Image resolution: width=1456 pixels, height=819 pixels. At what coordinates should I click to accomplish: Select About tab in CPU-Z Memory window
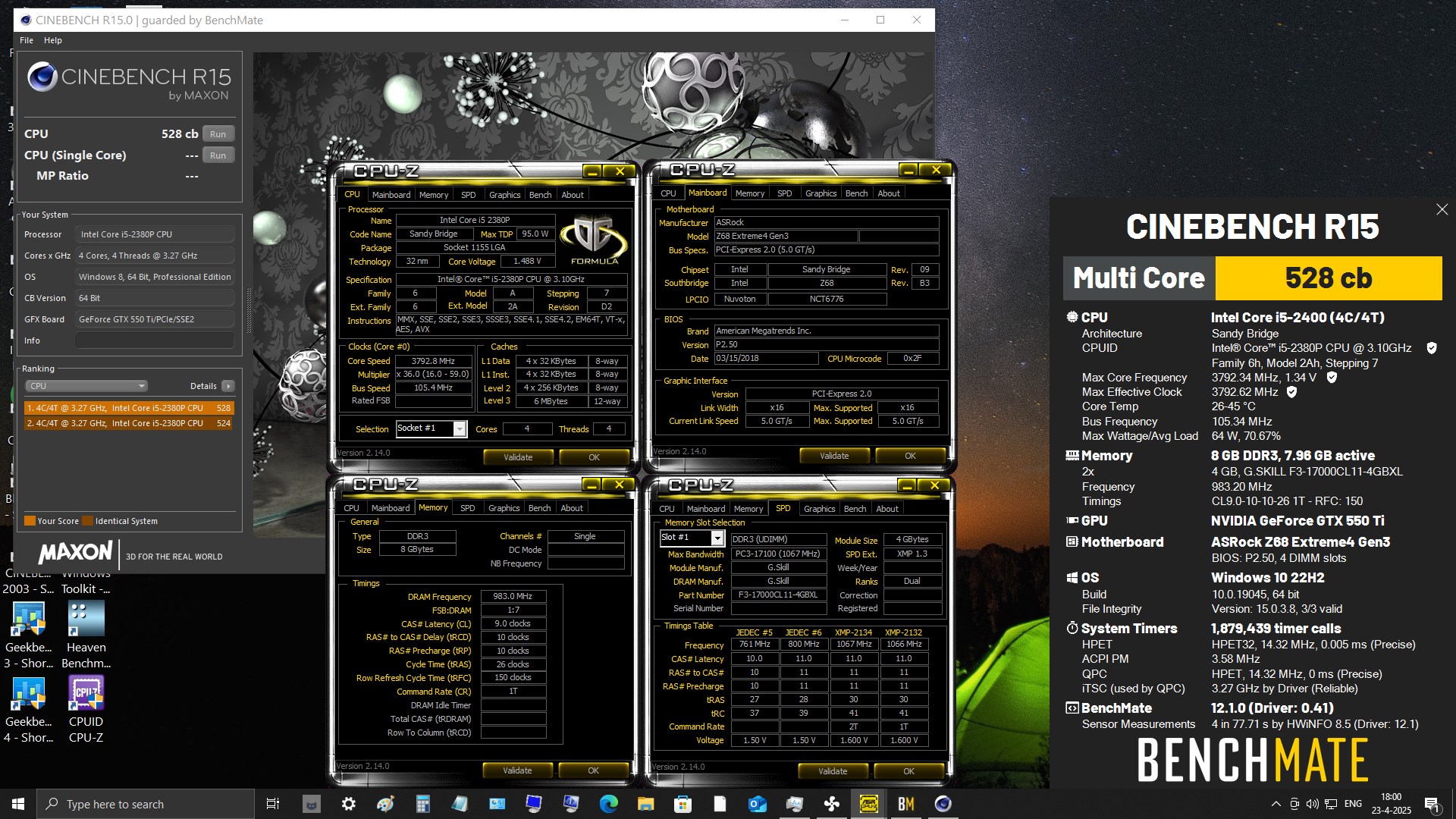coord(572,508)
